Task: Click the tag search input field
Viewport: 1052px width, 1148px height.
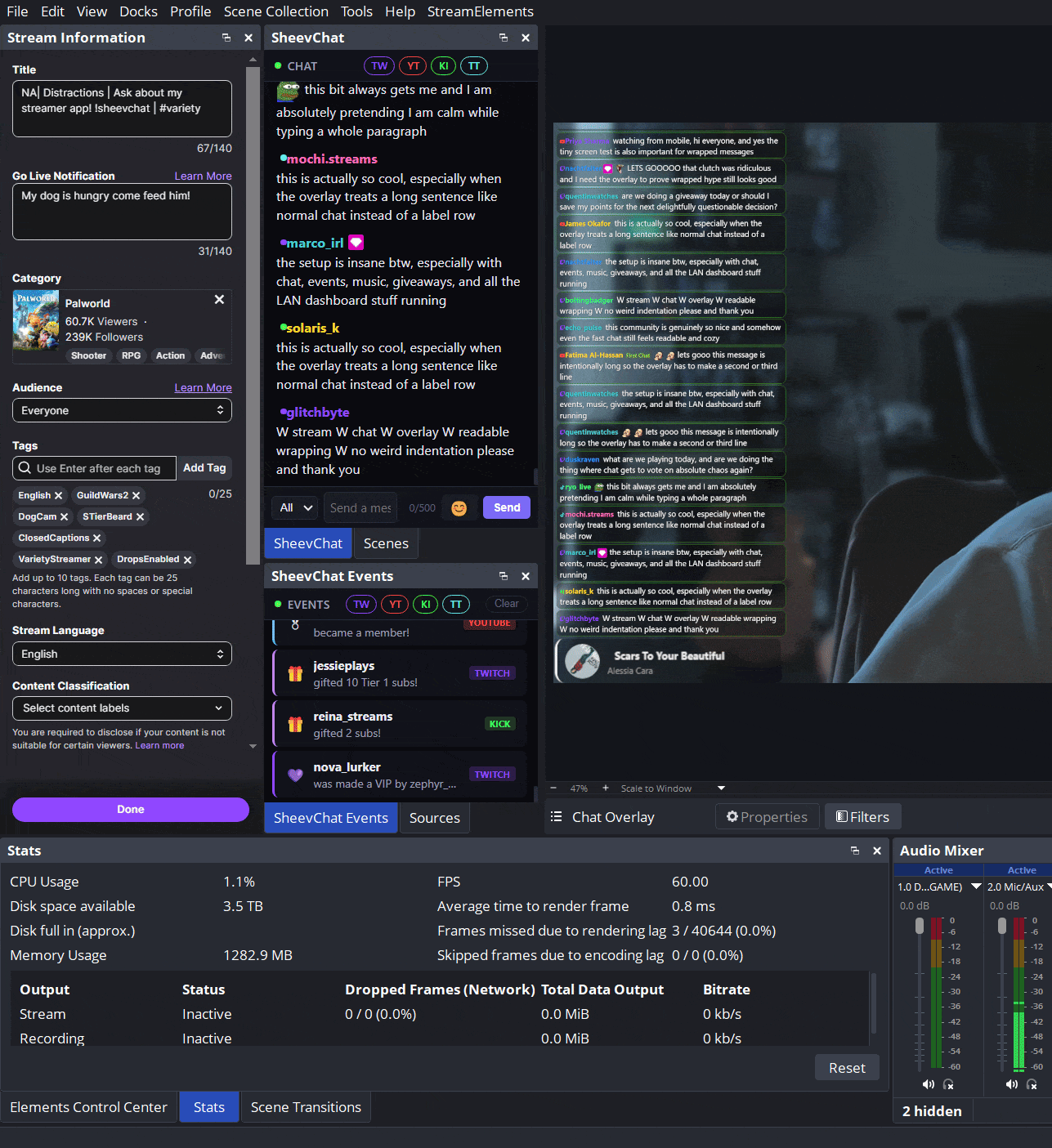Action: tap(94, 468)
